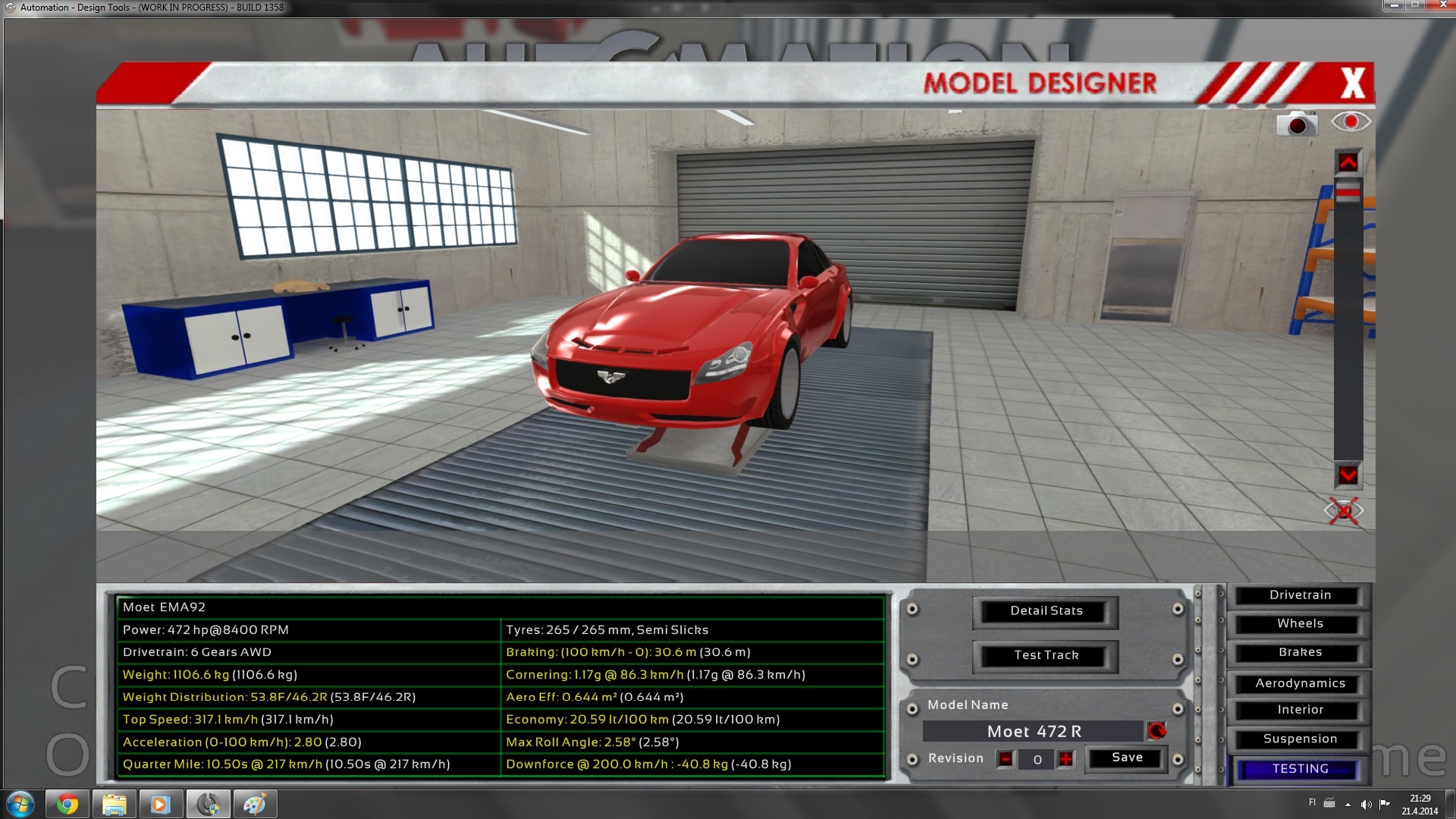
Task: Toggle the crossed-out eye visibility icon
Action: 1344,510
